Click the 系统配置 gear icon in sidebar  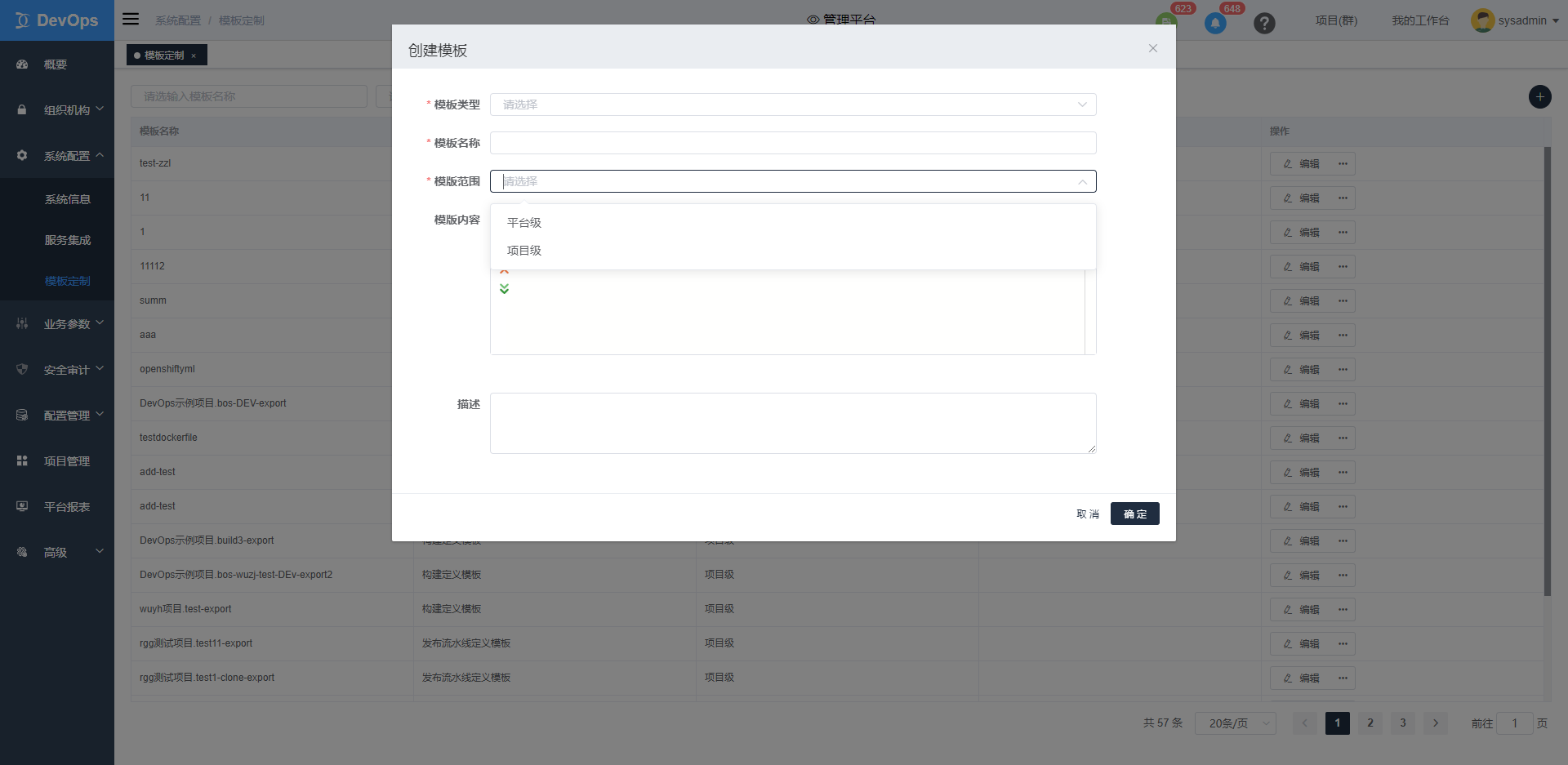pyautogui.click(x=22, y=155)
